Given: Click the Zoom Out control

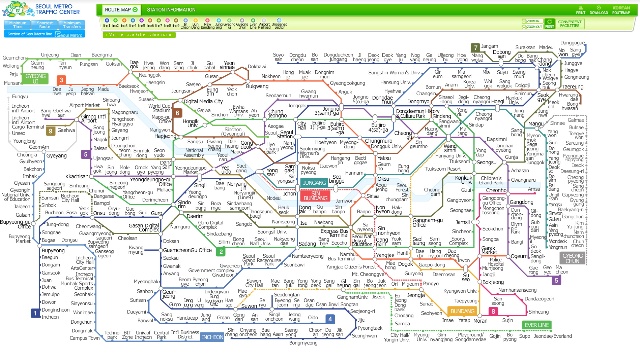Looking at the screenshot, I should point(532,27).
